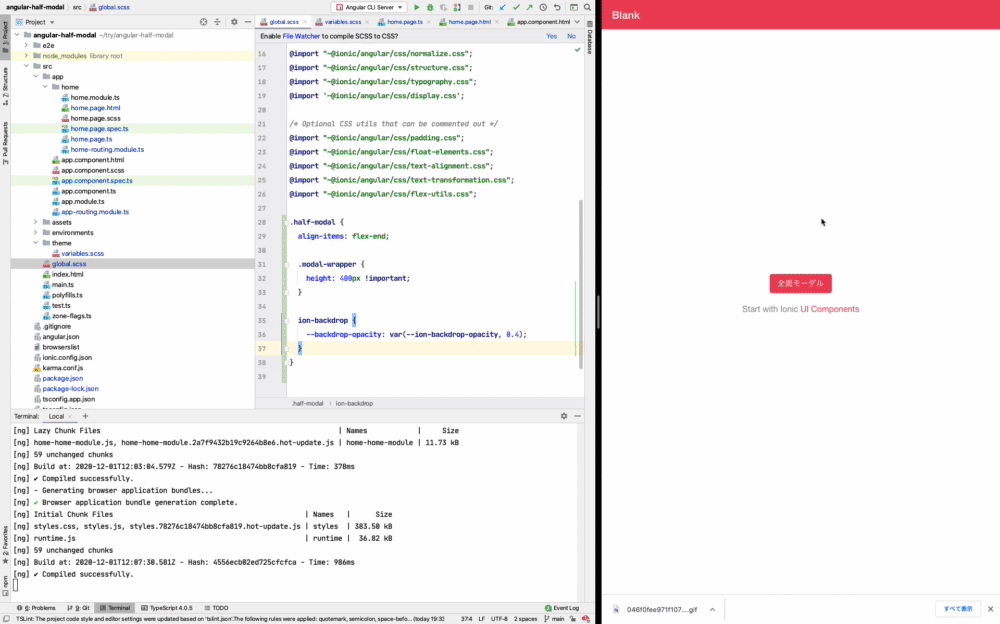Open the UI Components link

pos(830,309)
